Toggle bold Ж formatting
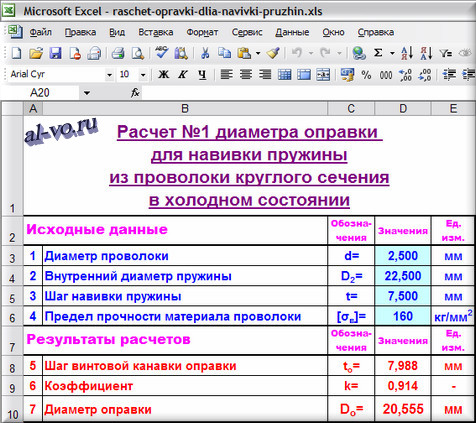The image size is (476, 423). coord(163,74)
